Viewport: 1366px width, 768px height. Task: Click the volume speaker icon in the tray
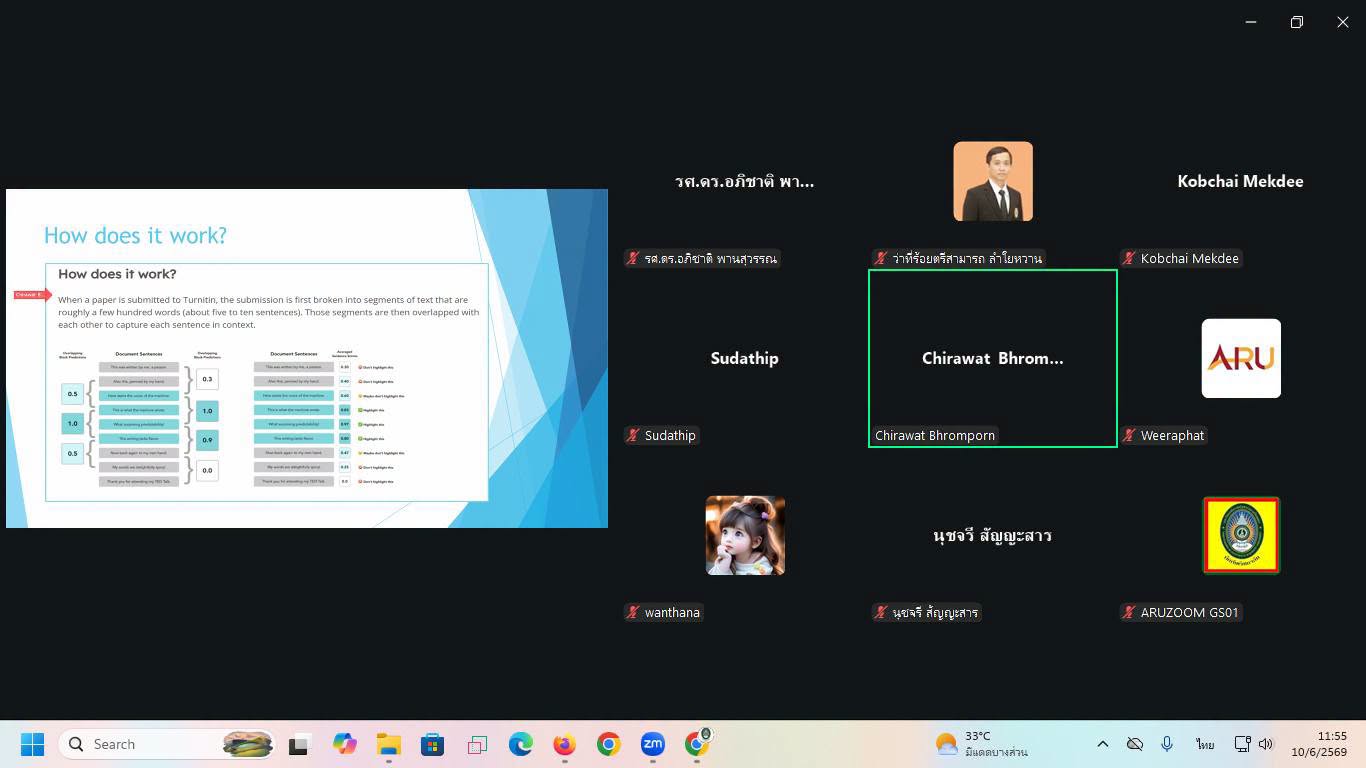[1266, 744]
